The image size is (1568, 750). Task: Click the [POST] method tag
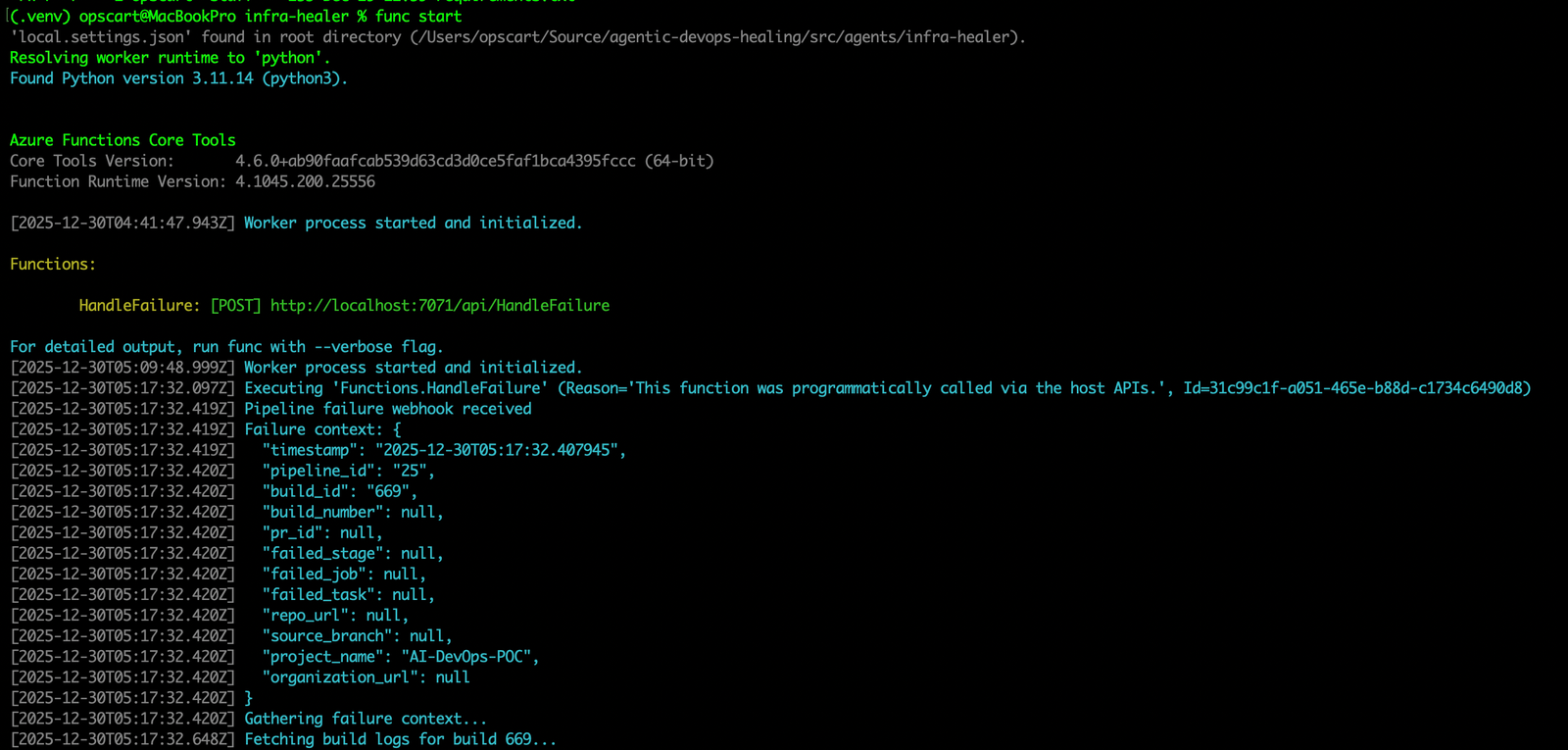(236, 306)
